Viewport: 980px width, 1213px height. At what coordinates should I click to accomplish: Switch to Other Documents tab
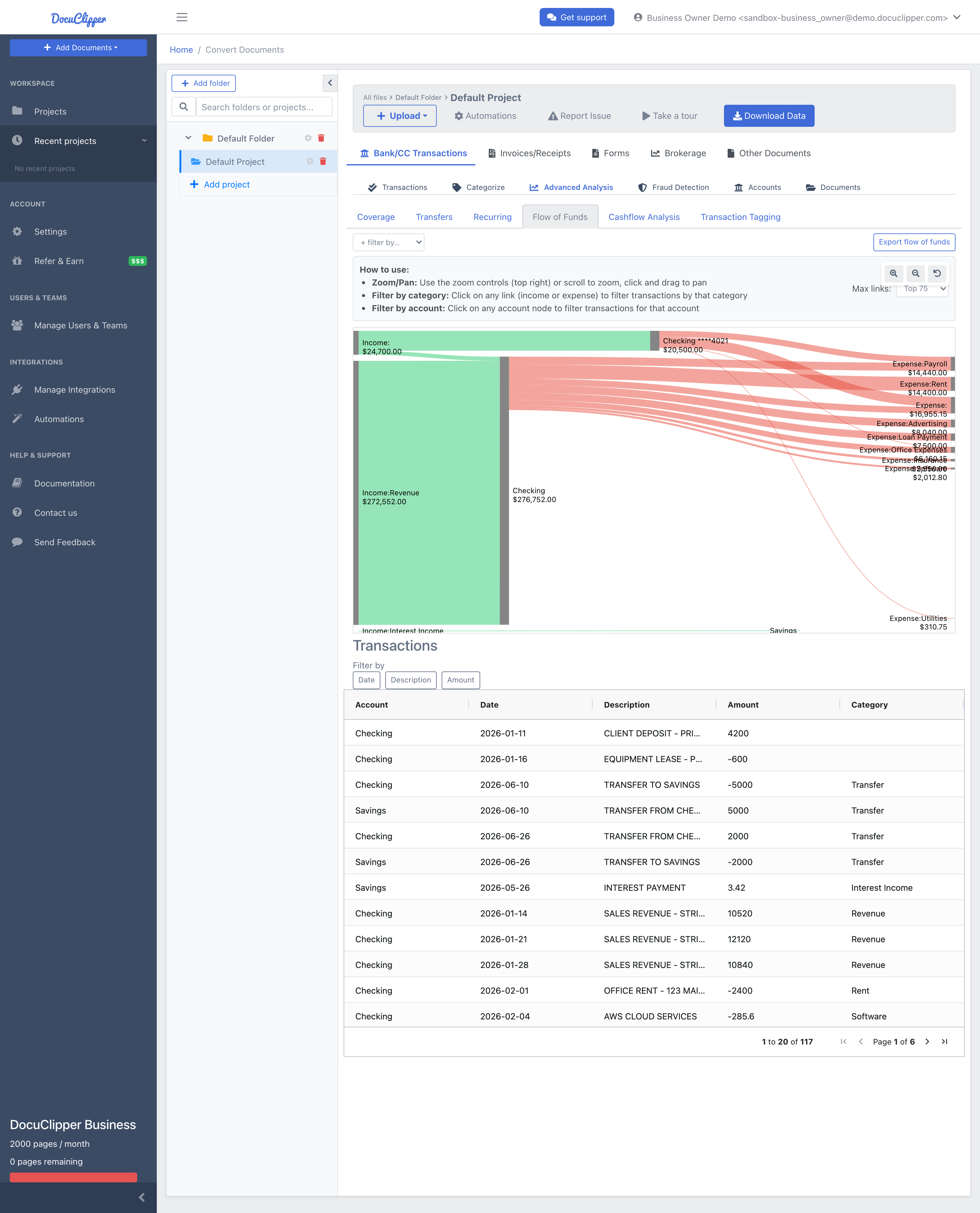[x=769, y=153]
